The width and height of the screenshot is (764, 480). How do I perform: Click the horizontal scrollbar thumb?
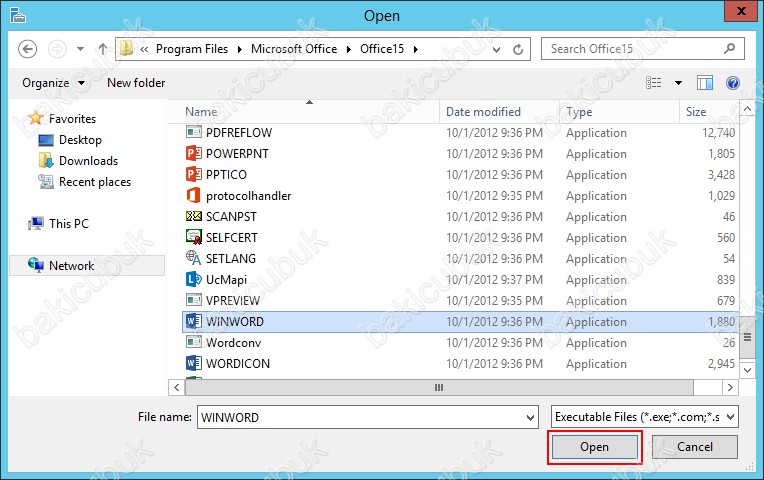(439, 387)
